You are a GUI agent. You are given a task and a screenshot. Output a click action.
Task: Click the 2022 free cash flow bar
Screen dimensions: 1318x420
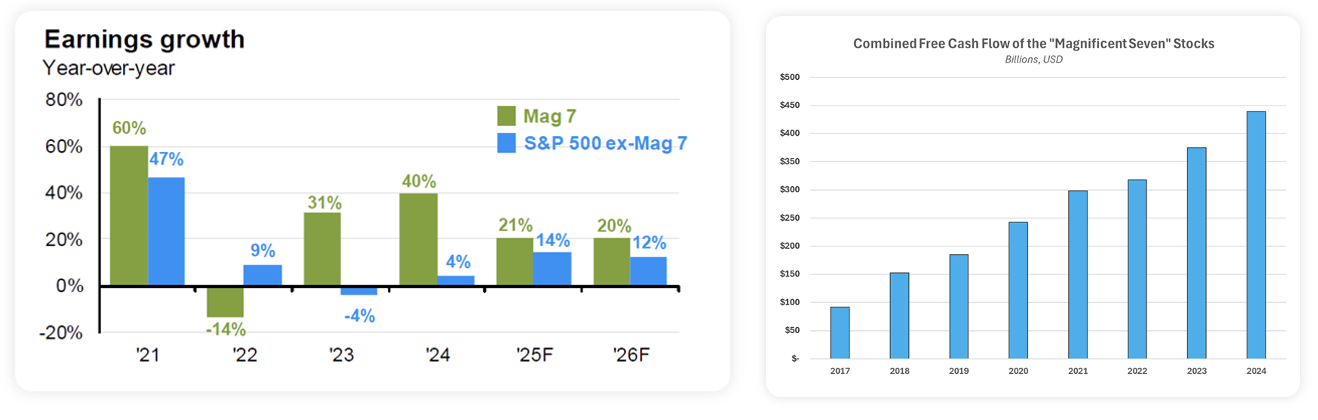pyautogui.click(x=1137, y=269)
